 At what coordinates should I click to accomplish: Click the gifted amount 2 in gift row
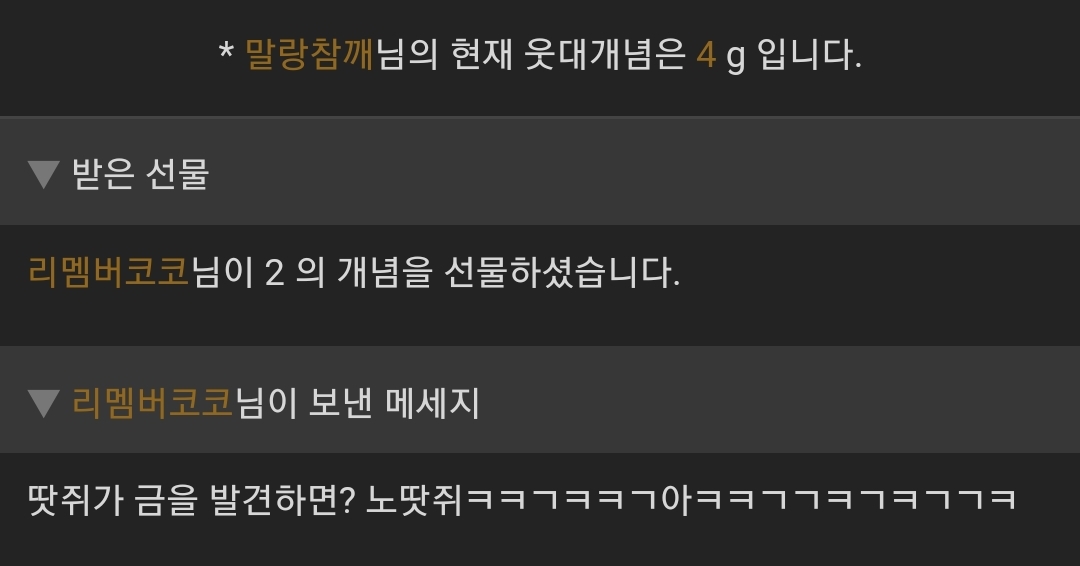[x=274, y=273]
